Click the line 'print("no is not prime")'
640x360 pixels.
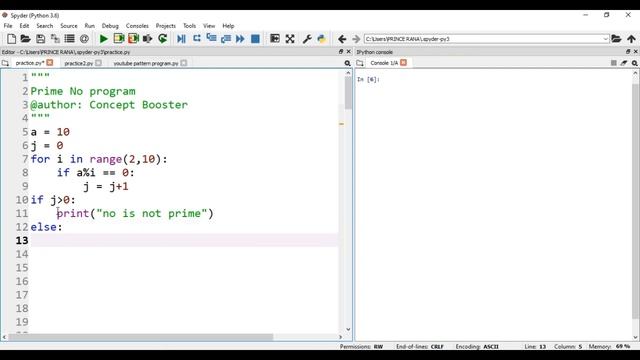pos(135,213)
